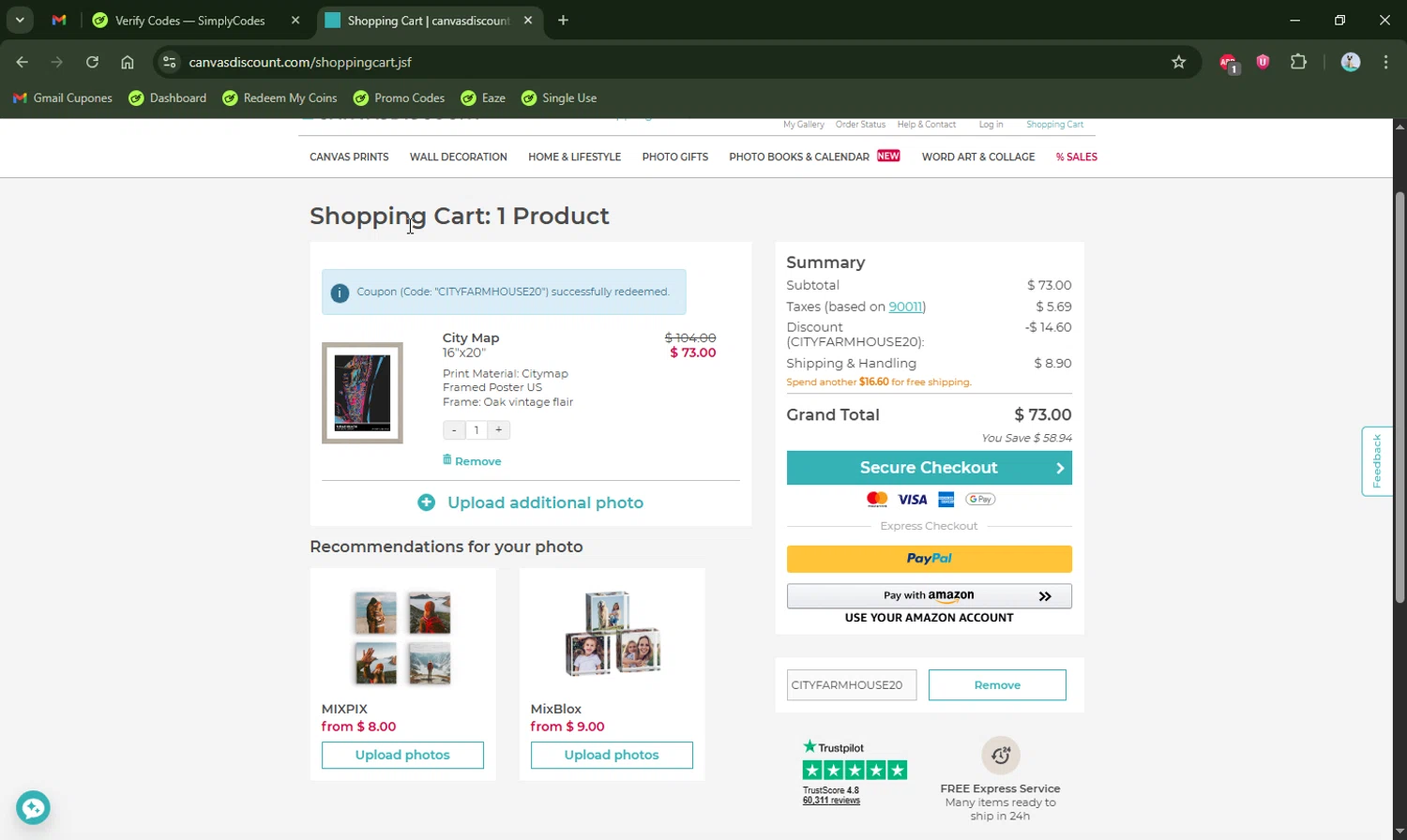
Task: Click the Google Pay icon
Action: [x=980, y=499]
